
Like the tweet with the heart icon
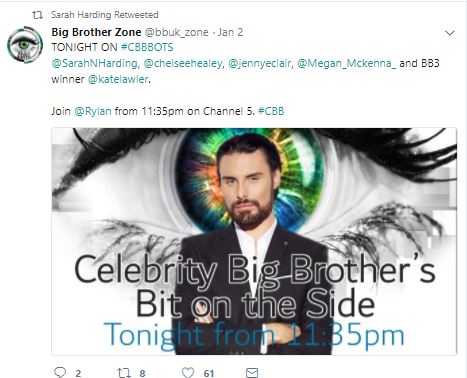click(x=188, y=372)
